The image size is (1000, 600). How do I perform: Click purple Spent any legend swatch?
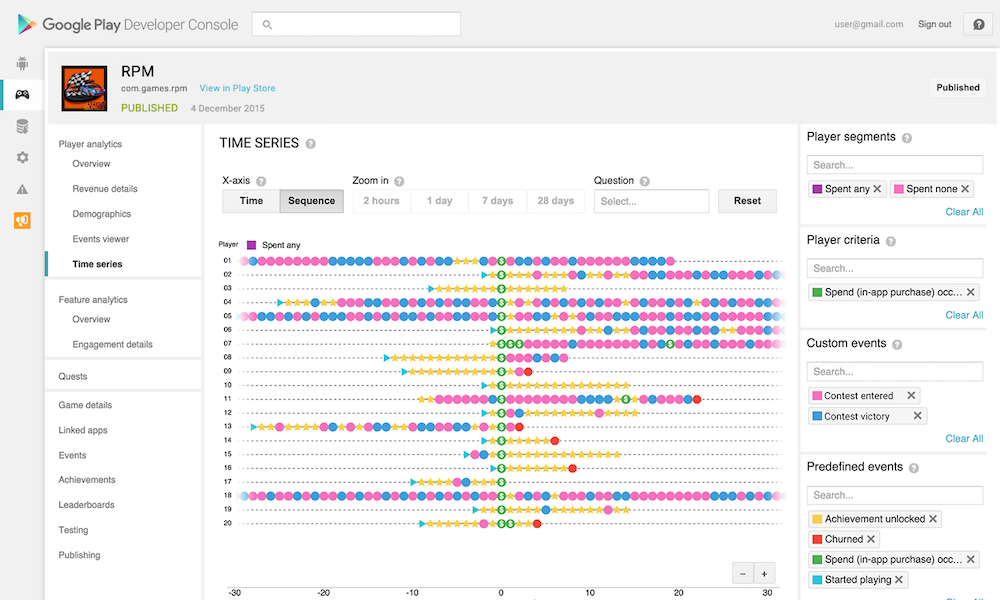tap(251, 245)
